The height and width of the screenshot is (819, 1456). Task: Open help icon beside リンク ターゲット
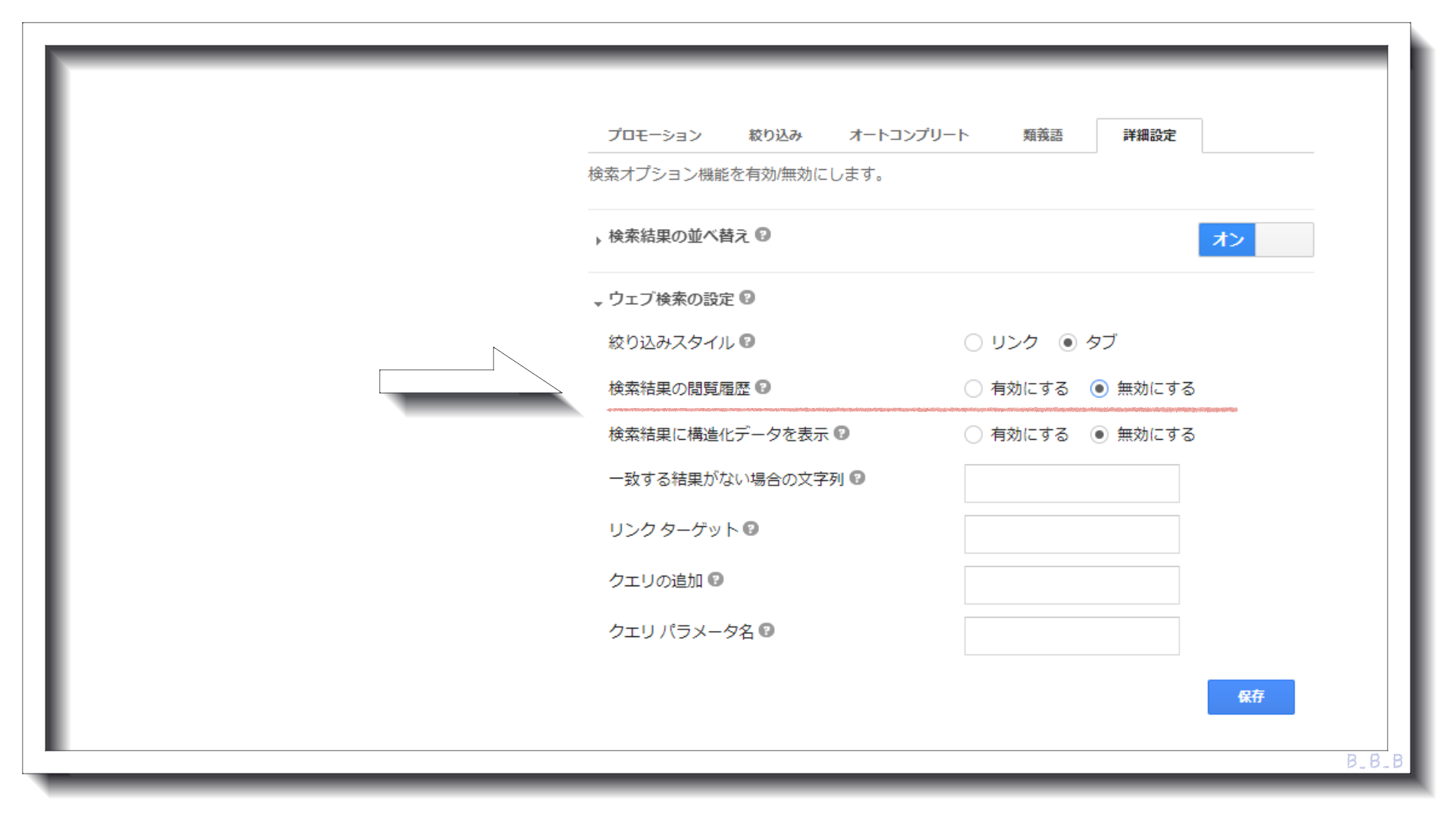pos(751,529)
